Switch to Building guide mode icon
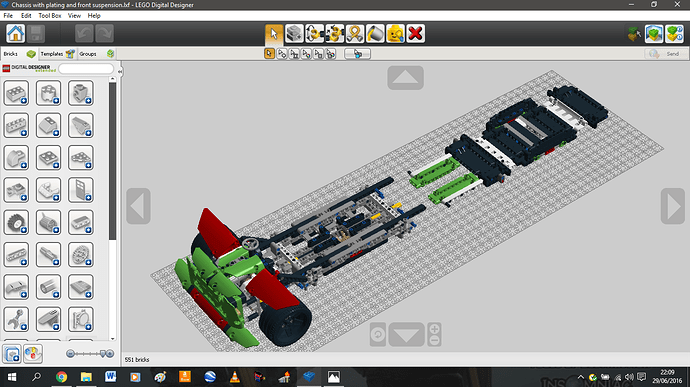 [674, 33]
